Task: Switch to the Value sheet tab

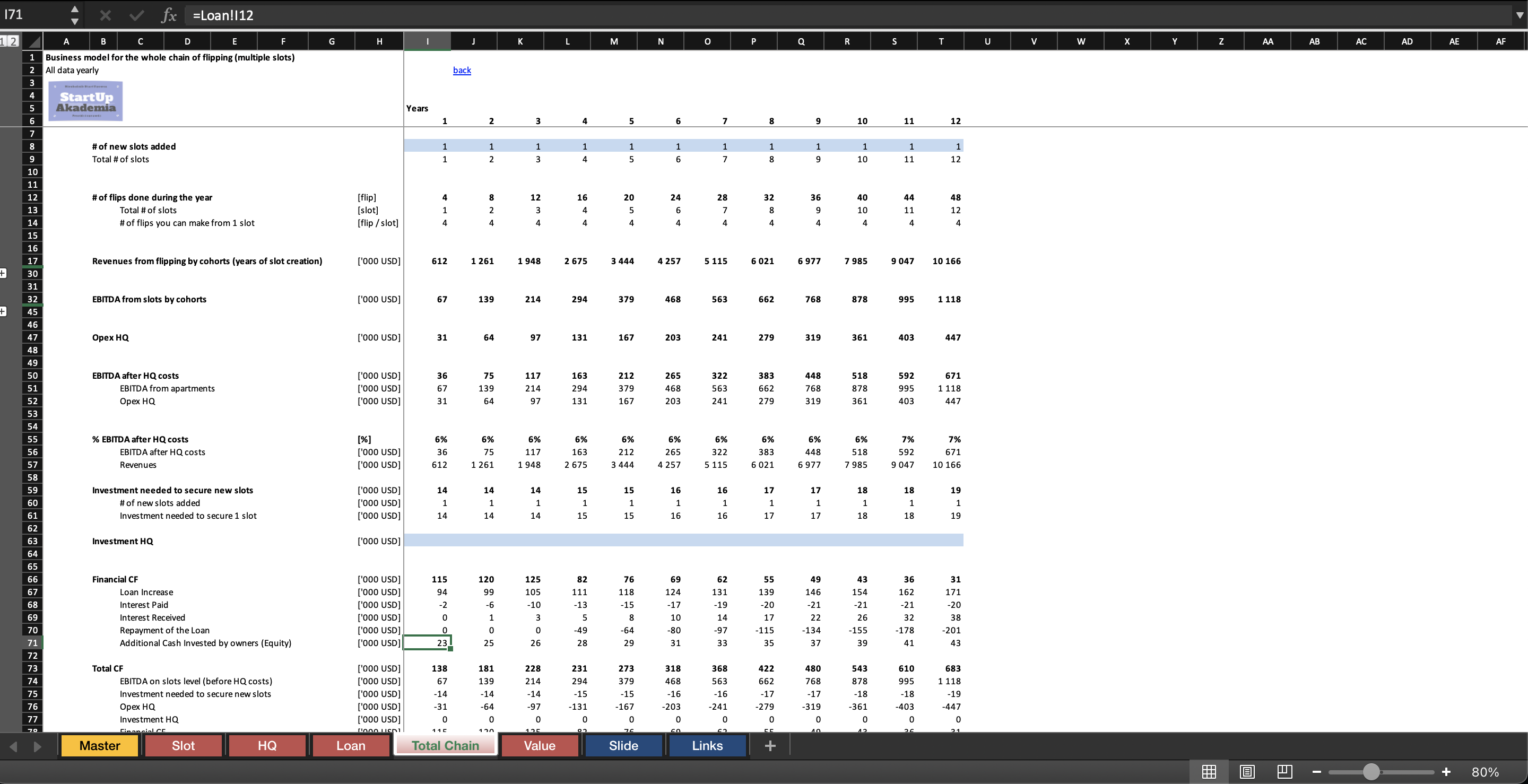Action: pyautogui.click(x=540, y=745)
